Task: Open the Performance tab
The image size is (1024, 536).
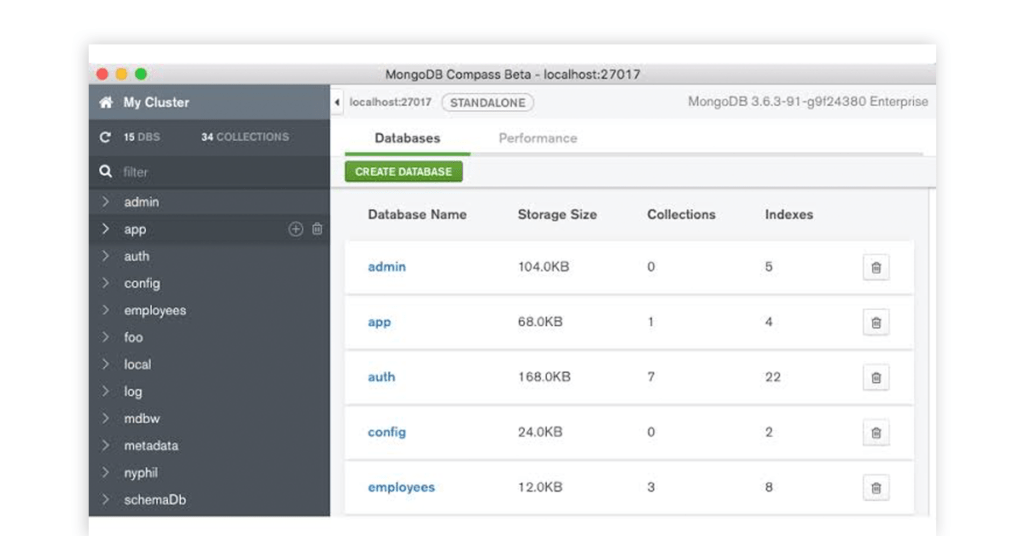Action: point(538,138)
